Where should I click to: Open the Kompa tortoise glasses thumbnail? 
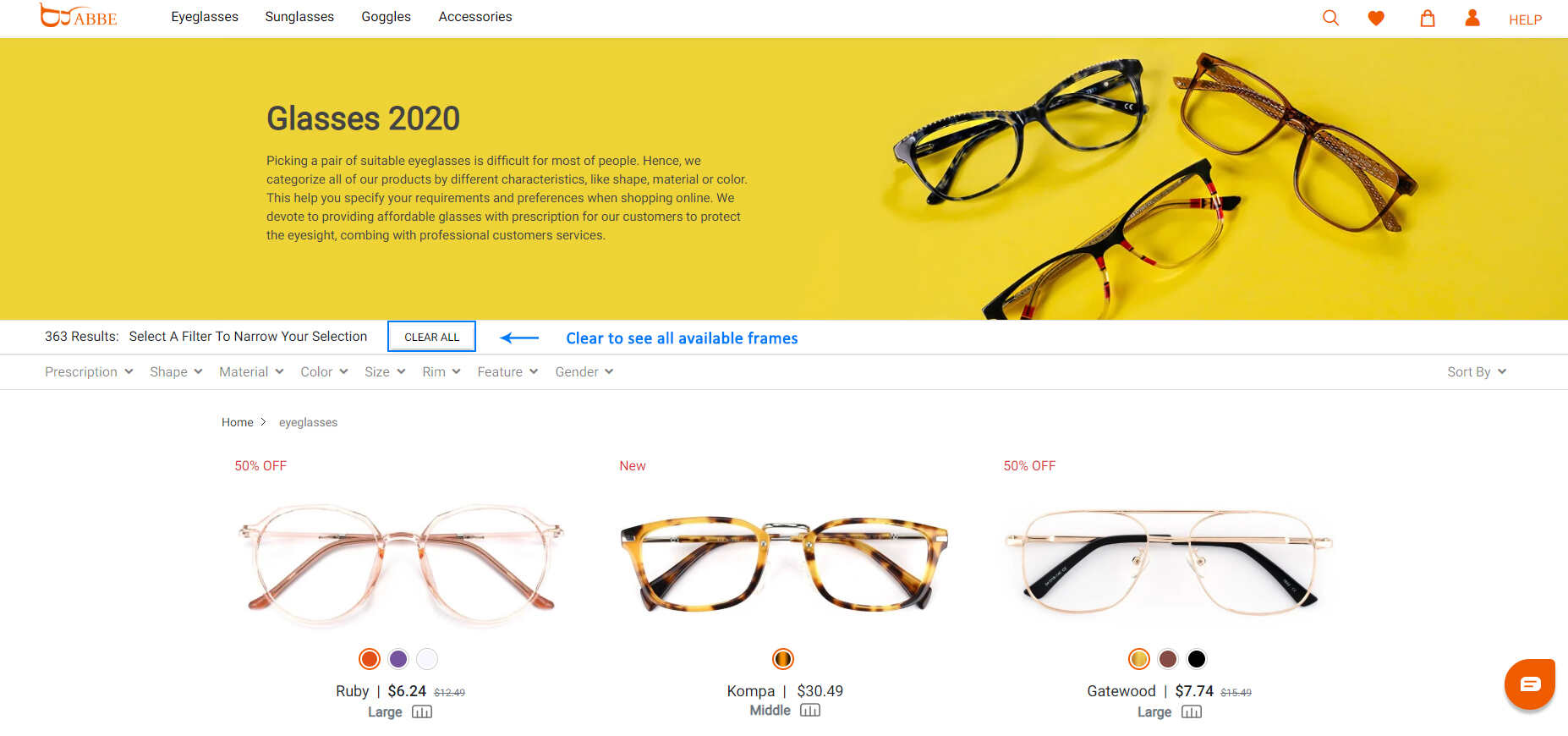tap(784, 563)
